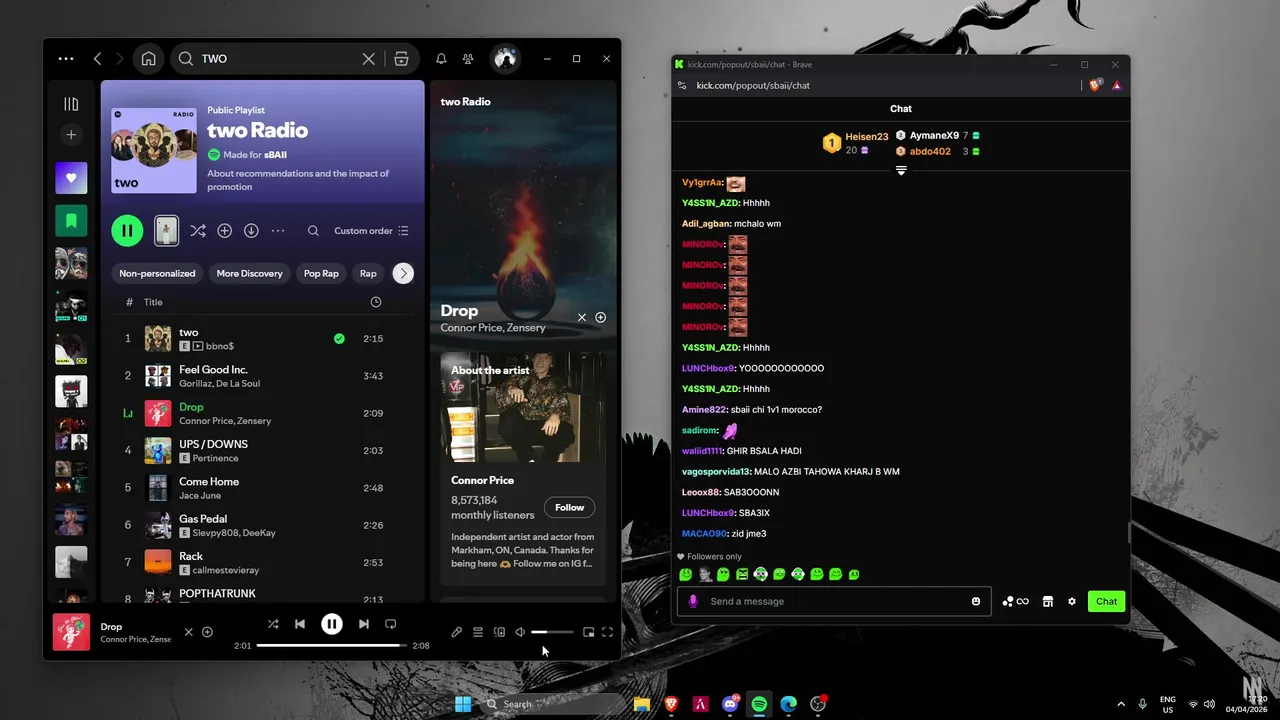Viewport: 1280px width, 720px height.
Task: Seek on the song progress bar
Action: (332, 646)
